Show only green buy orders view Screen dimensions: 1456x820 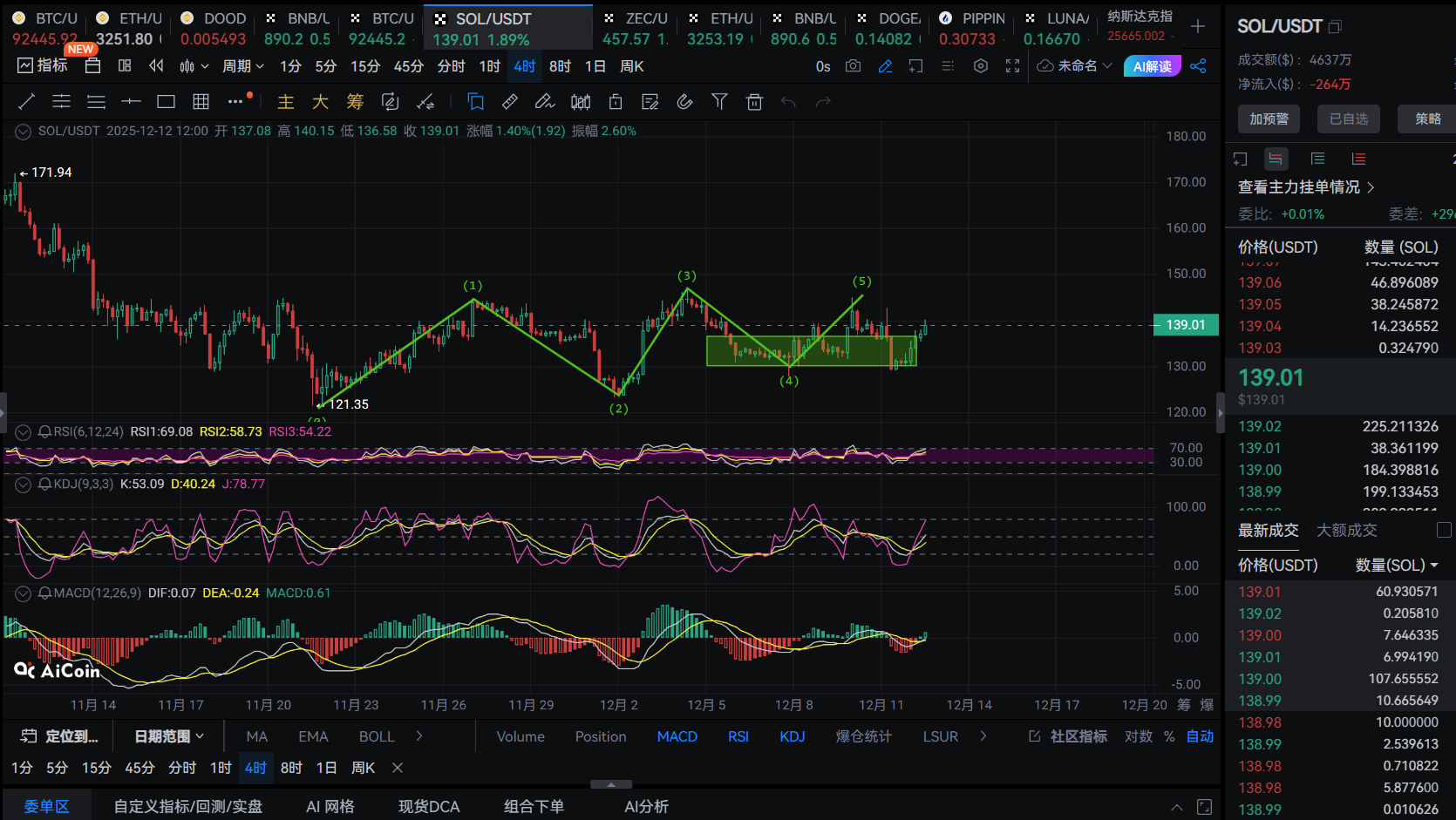click(x=1317, y=159)
